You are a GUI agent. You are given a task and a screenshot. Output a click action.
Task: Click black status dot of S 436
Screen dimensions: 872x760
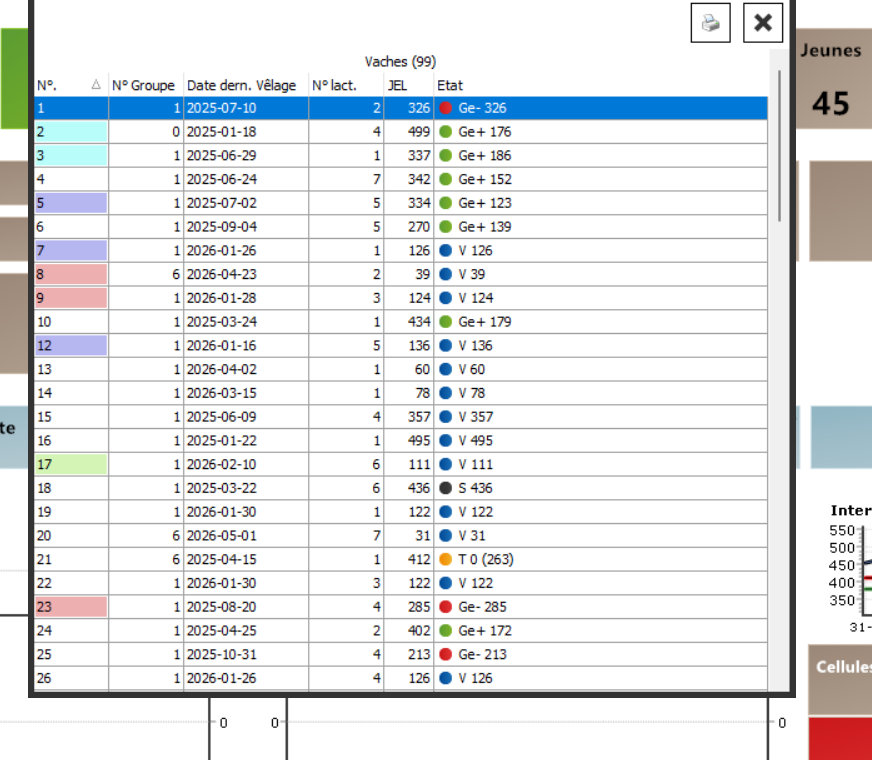coord(445,488)
